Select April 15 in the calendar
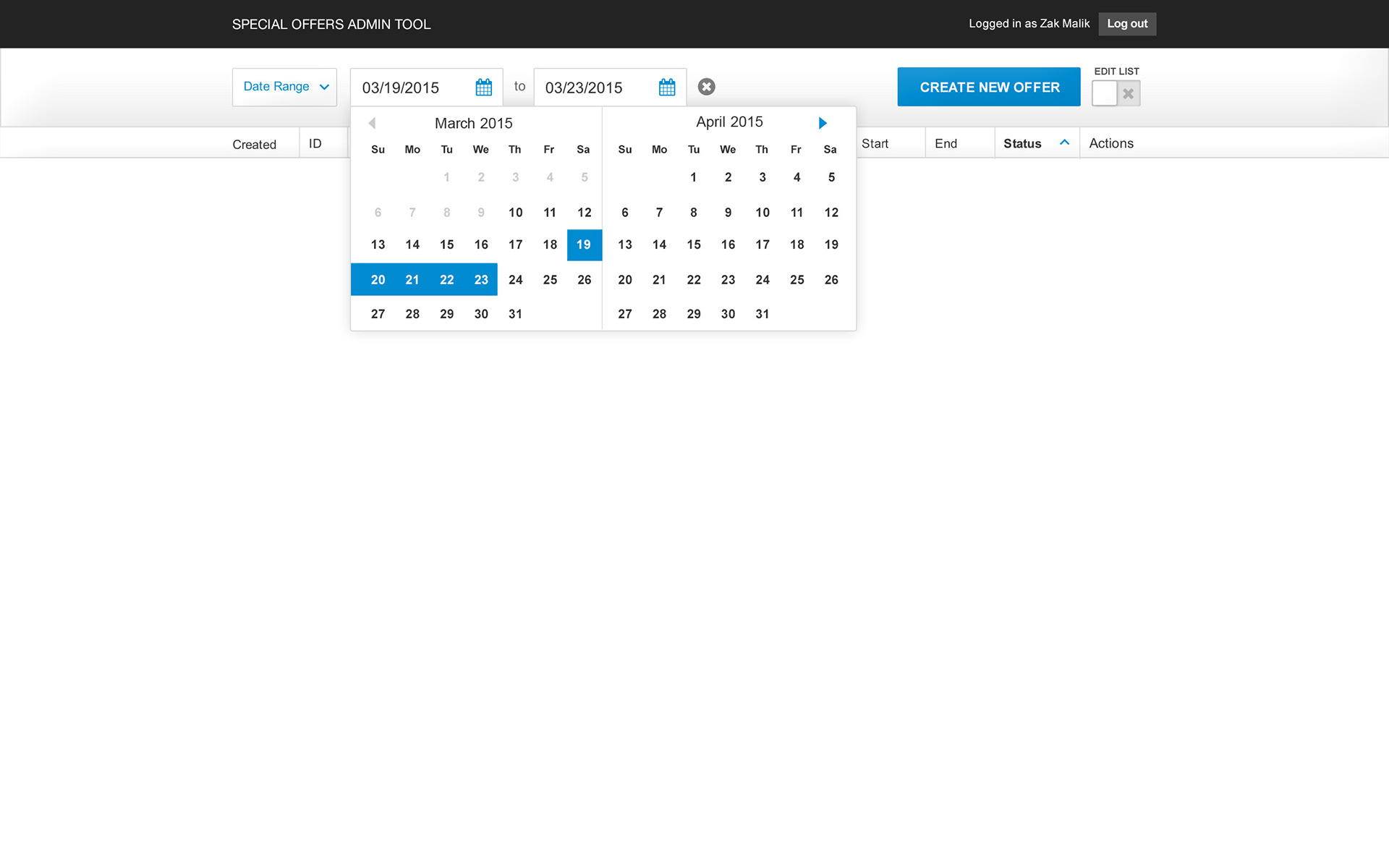This screenshot has width=1389, height=868. pos(693,244)
